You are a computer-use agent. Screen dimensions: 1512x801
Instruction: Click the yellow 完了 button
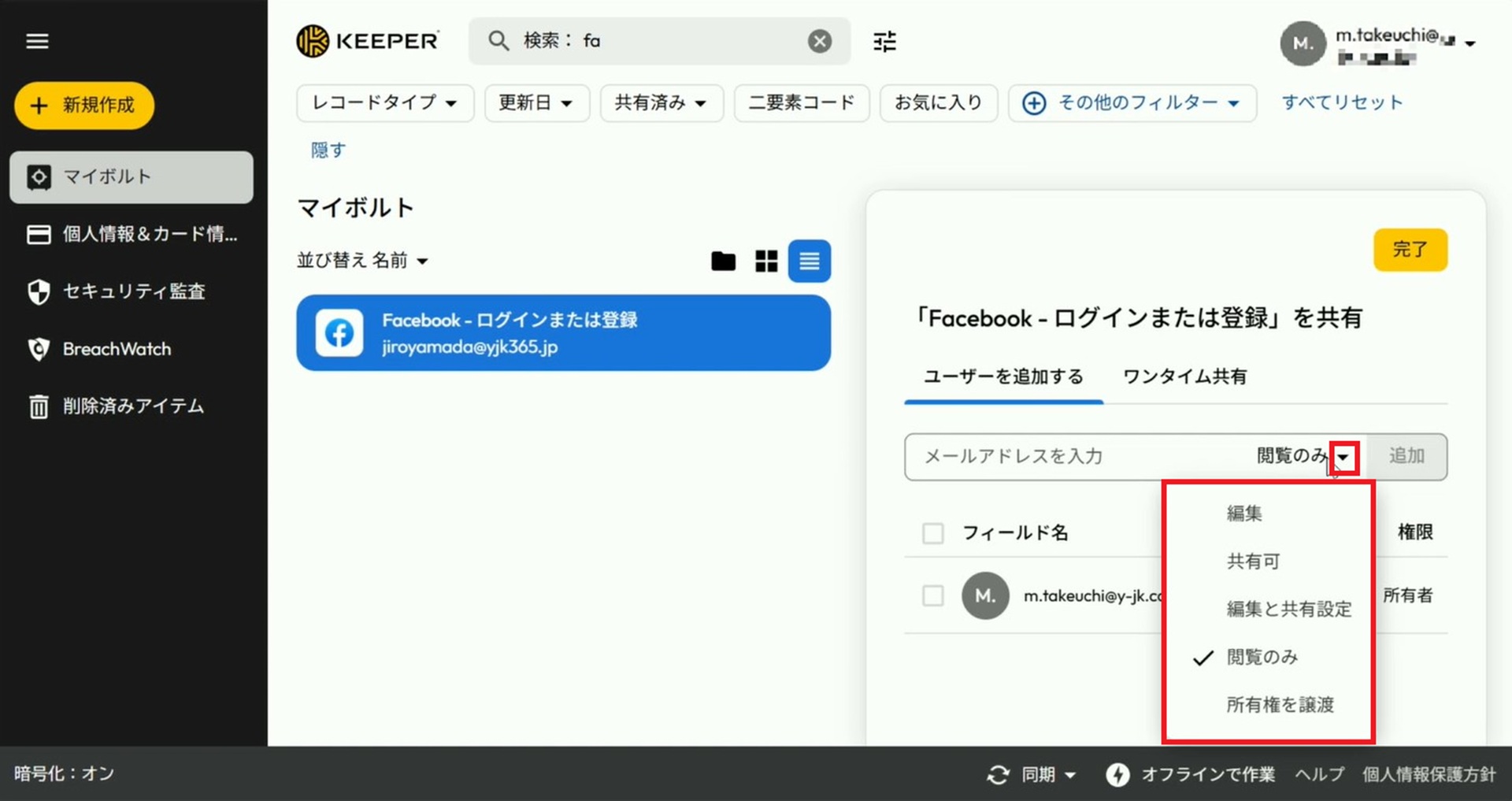(x=1410, y=250)
